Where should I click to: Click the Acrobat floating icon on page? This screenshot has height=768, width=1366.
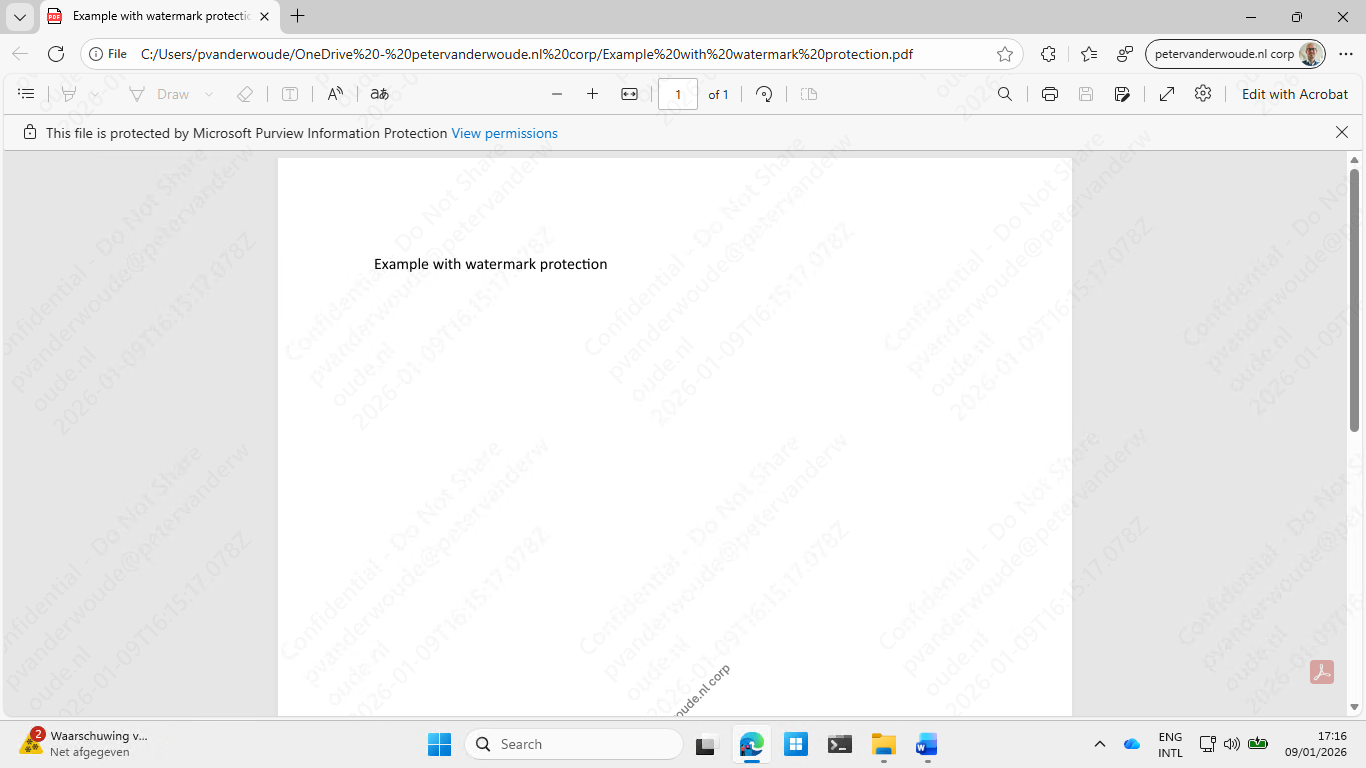tap(1322, 672)
